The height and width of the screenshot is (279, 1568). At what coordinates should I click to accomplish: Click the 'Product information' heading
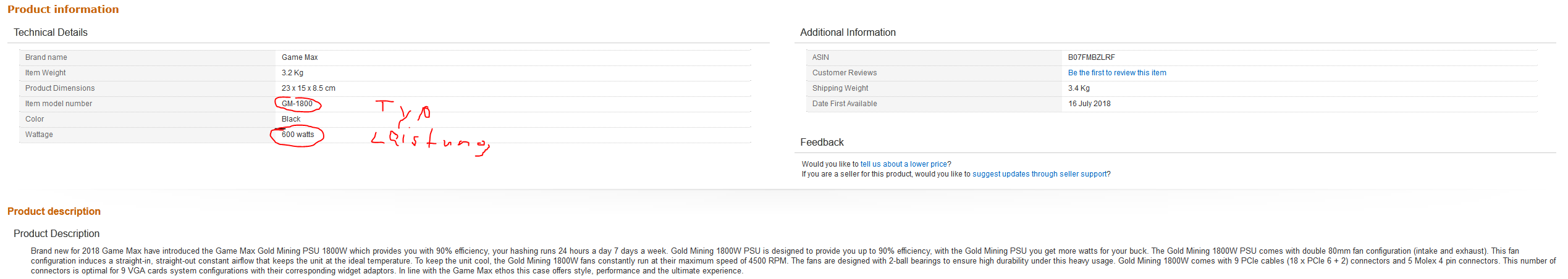coord(63,9)
